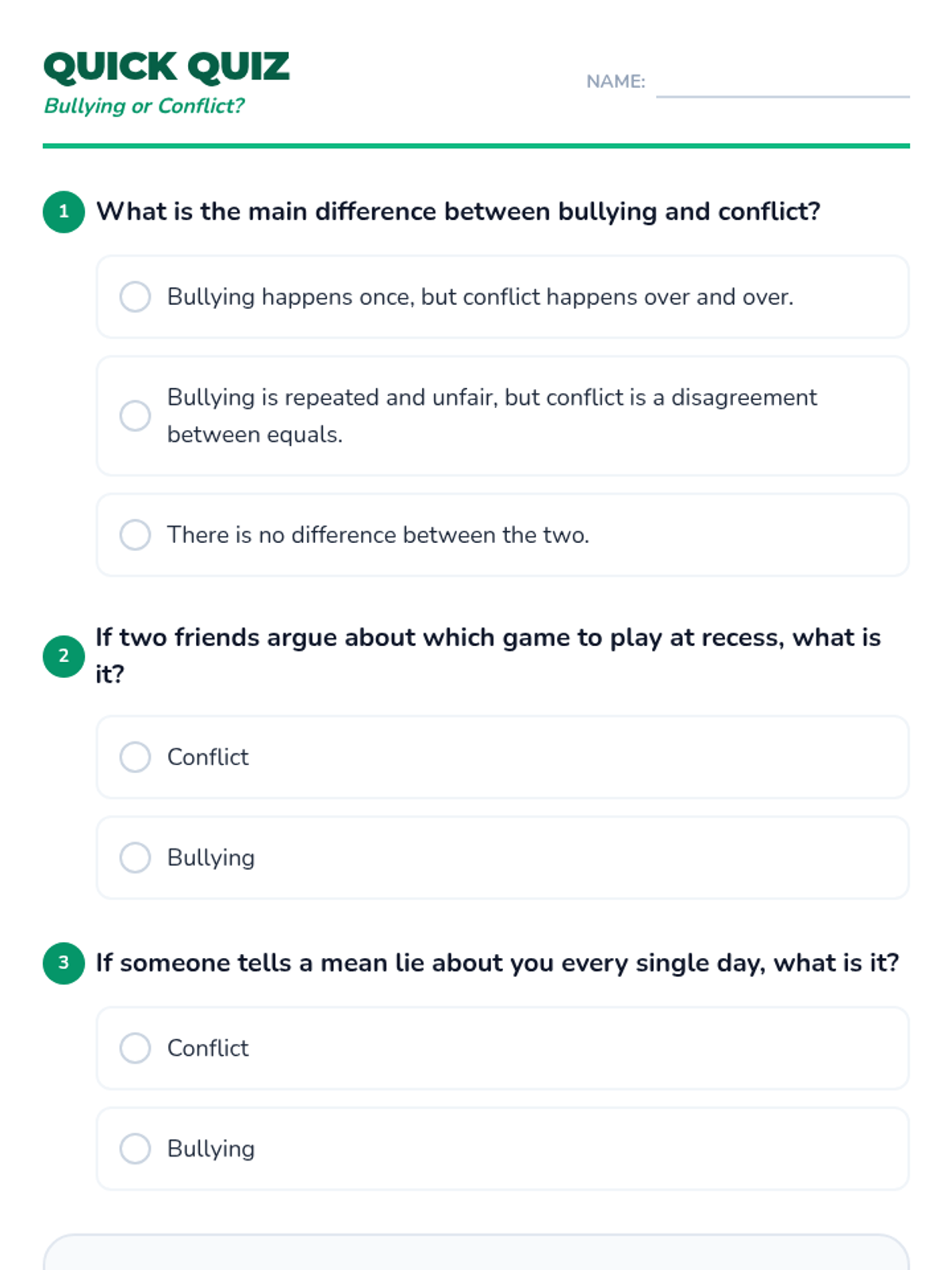Choose 'Bullying' radio for the recess question

(x=135, y=857)
